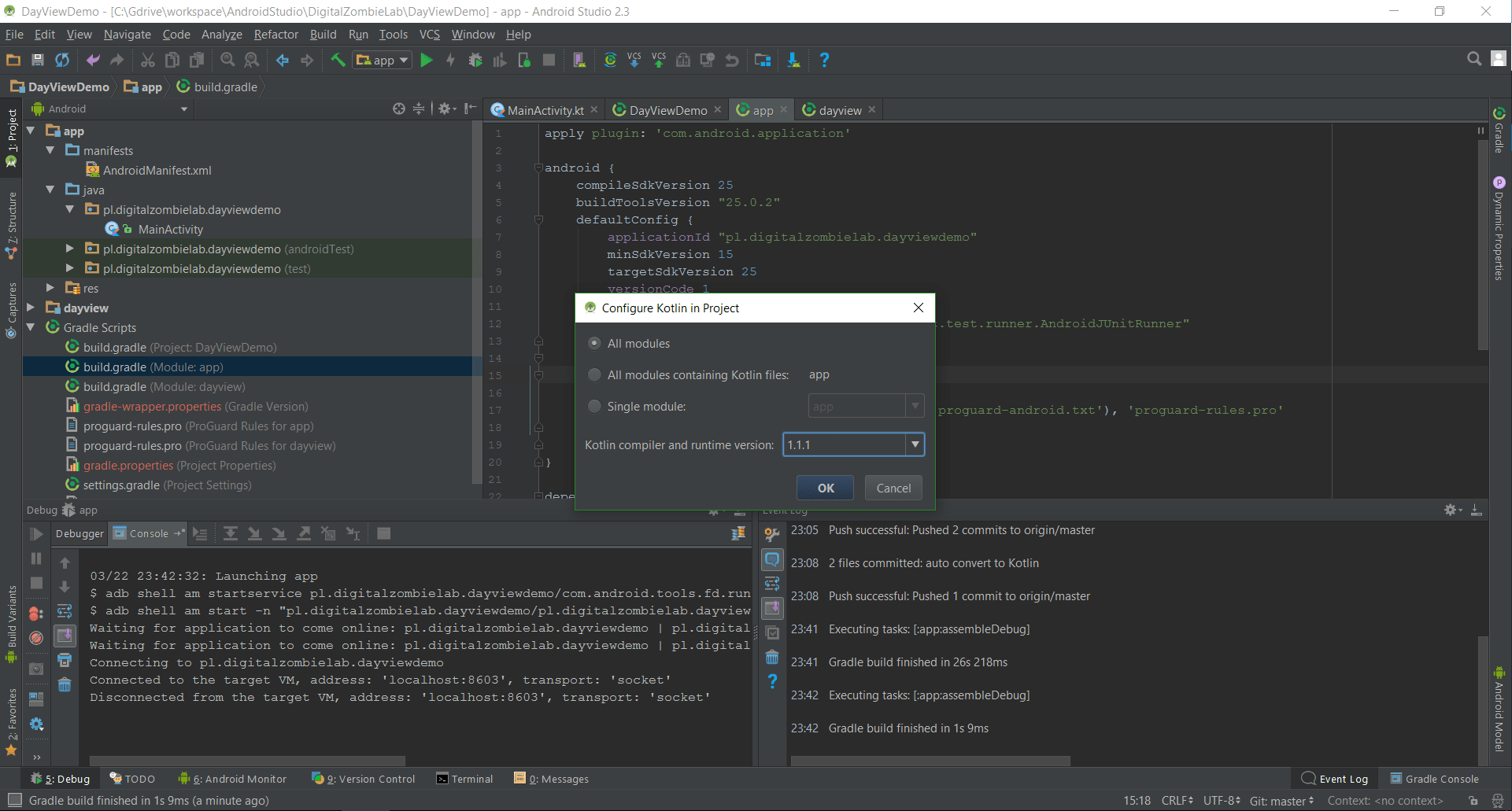Collapse the manifests folder
Image resolution: width=1512 pixels, height=811 pixels.
(x=50, y=150)
